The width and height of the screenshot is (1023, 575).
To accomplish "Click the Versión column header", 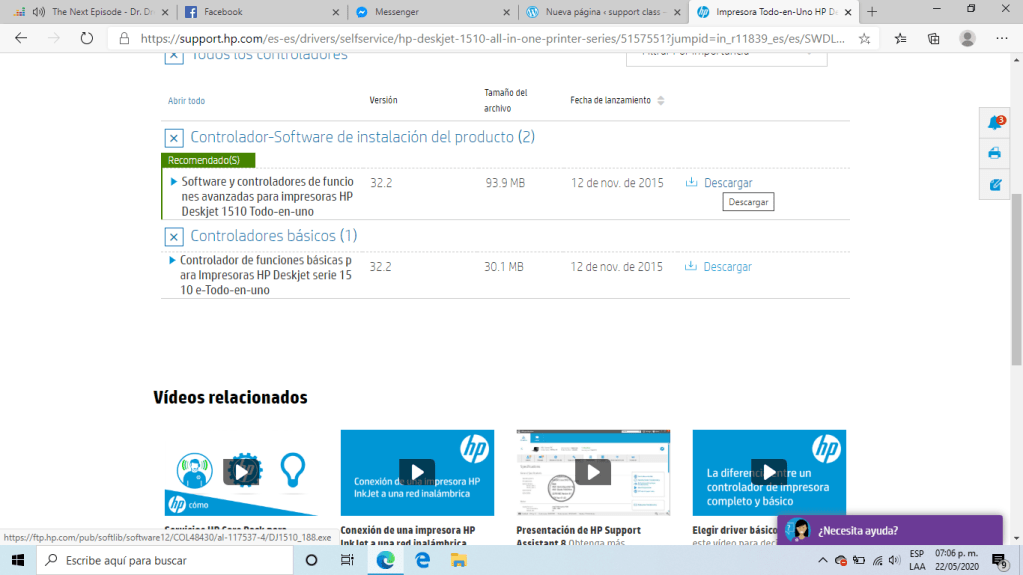I will 383,100.
